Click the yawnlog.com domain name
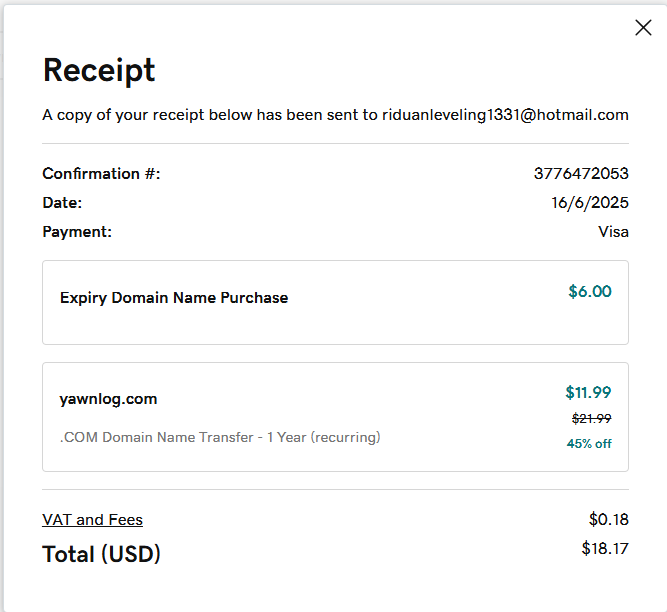The height and width of the screenshot is (612, 667). pyautogui.click(x=109, y=399)
